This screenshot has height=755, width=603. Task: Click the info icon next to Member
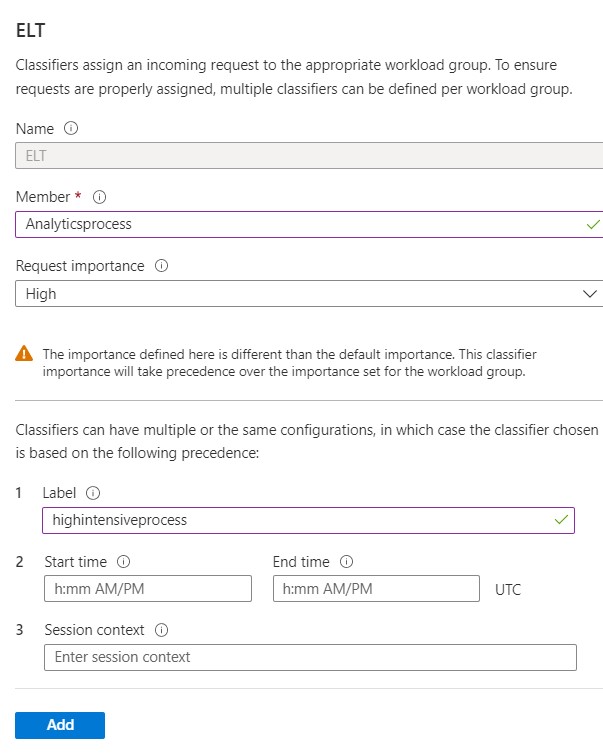99,198
